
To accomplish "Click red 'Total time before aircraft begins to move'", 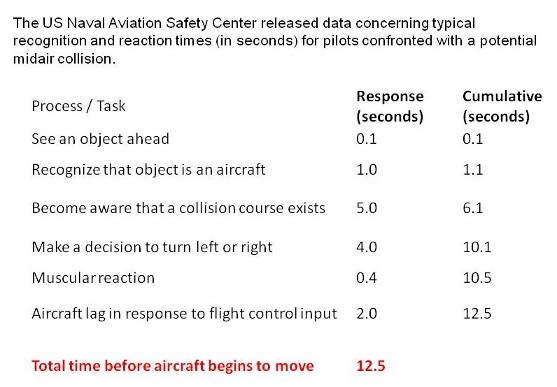I will [173, 366].
